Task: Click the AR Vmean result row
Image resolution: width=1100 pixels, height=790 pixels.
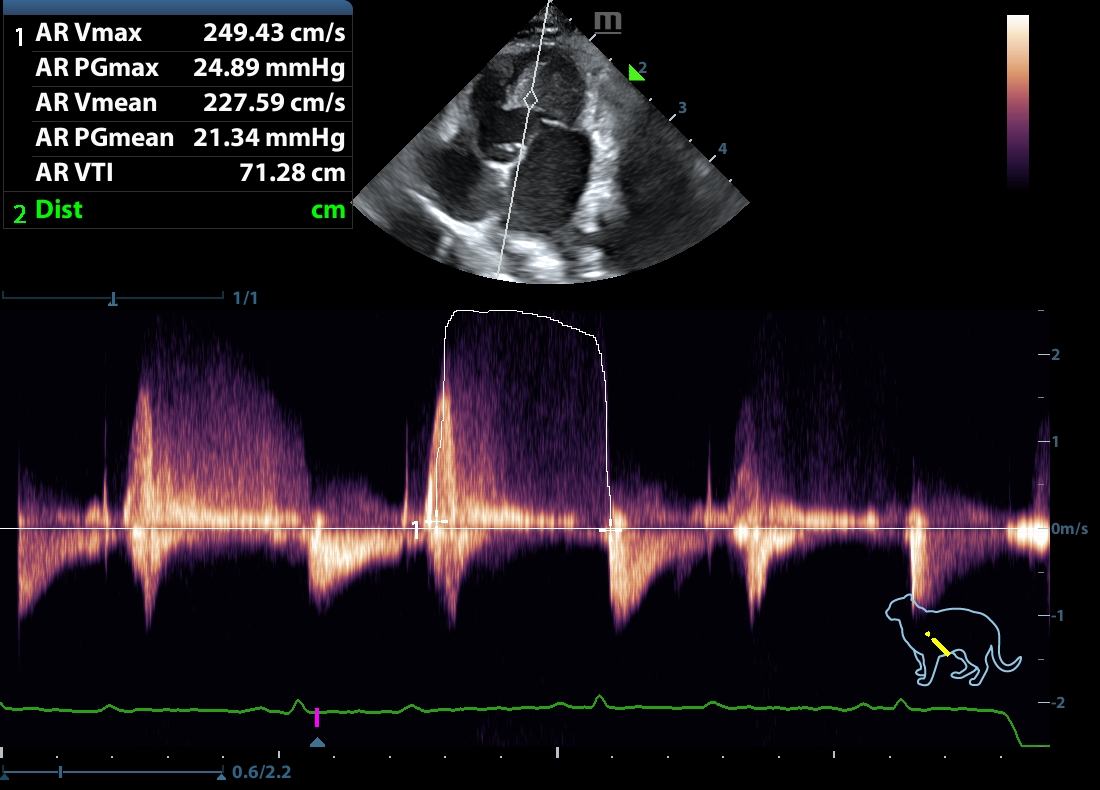Action: tap(190, 103)
